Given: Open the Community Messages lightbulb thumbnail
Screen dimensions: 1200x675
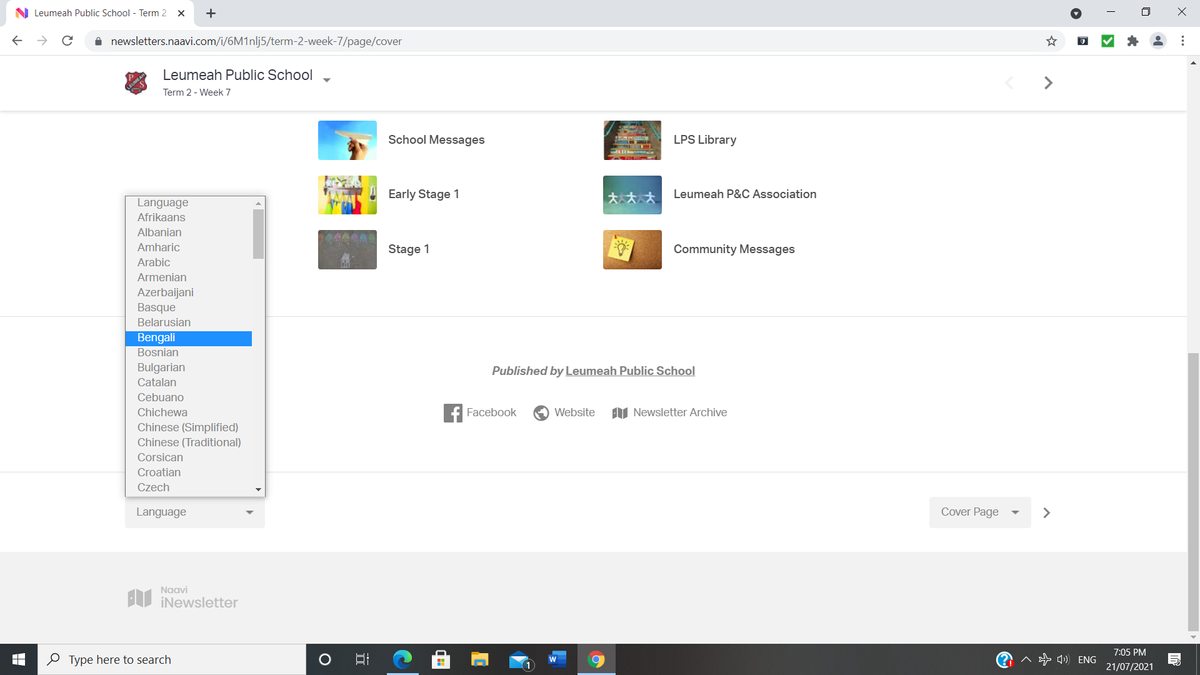Looking at the screenshot, I should [x=632, y=250].
